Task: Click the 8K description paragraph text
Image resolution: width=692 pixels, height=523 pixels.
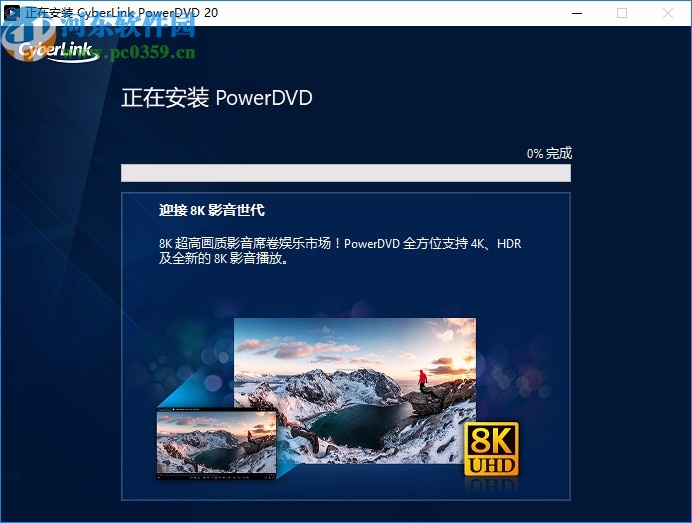Action: tap(340, 251)
